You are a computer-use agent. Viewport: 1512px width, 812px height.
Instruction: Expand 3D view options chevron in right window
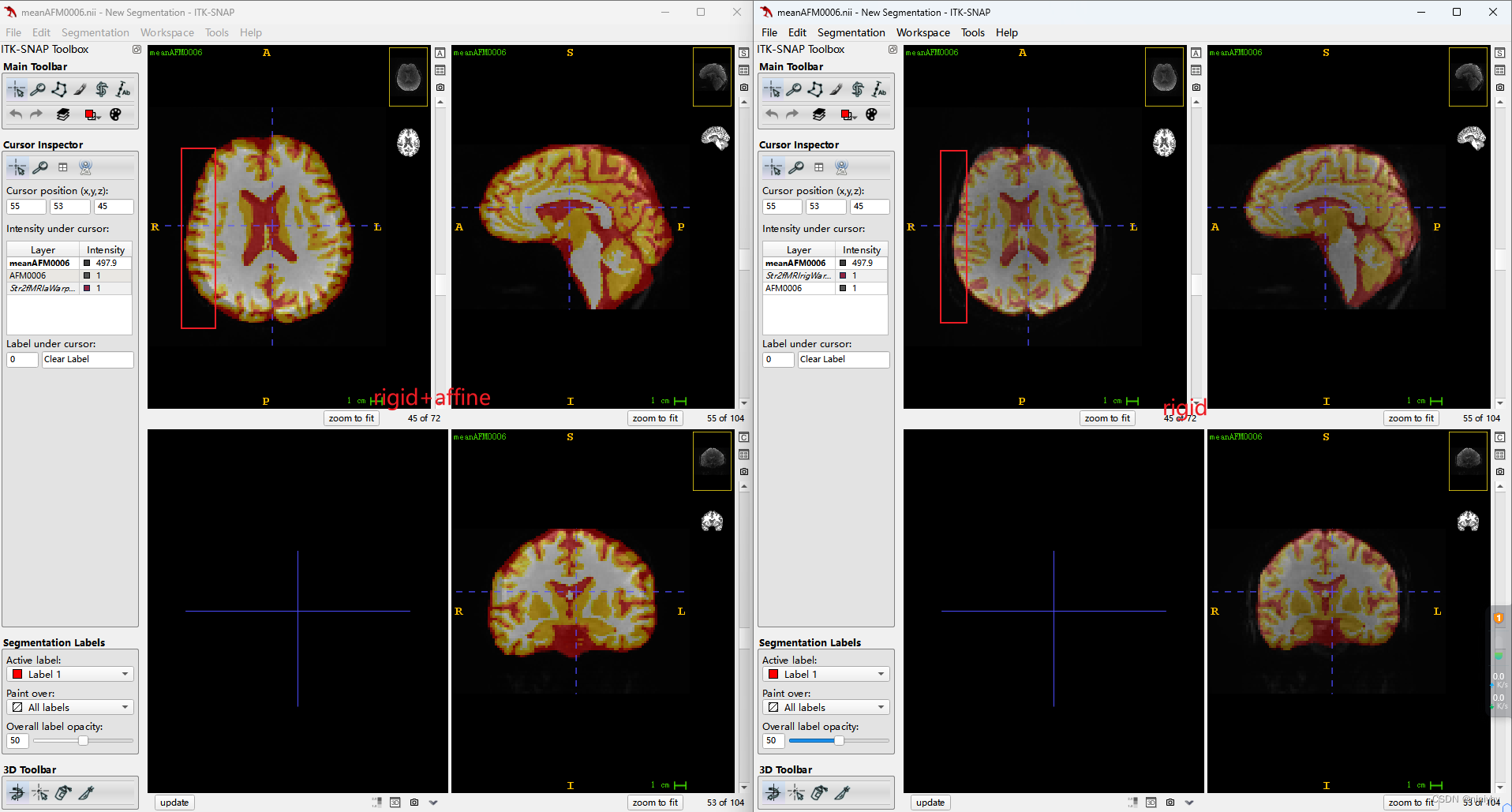click(x=1189, y=803)
